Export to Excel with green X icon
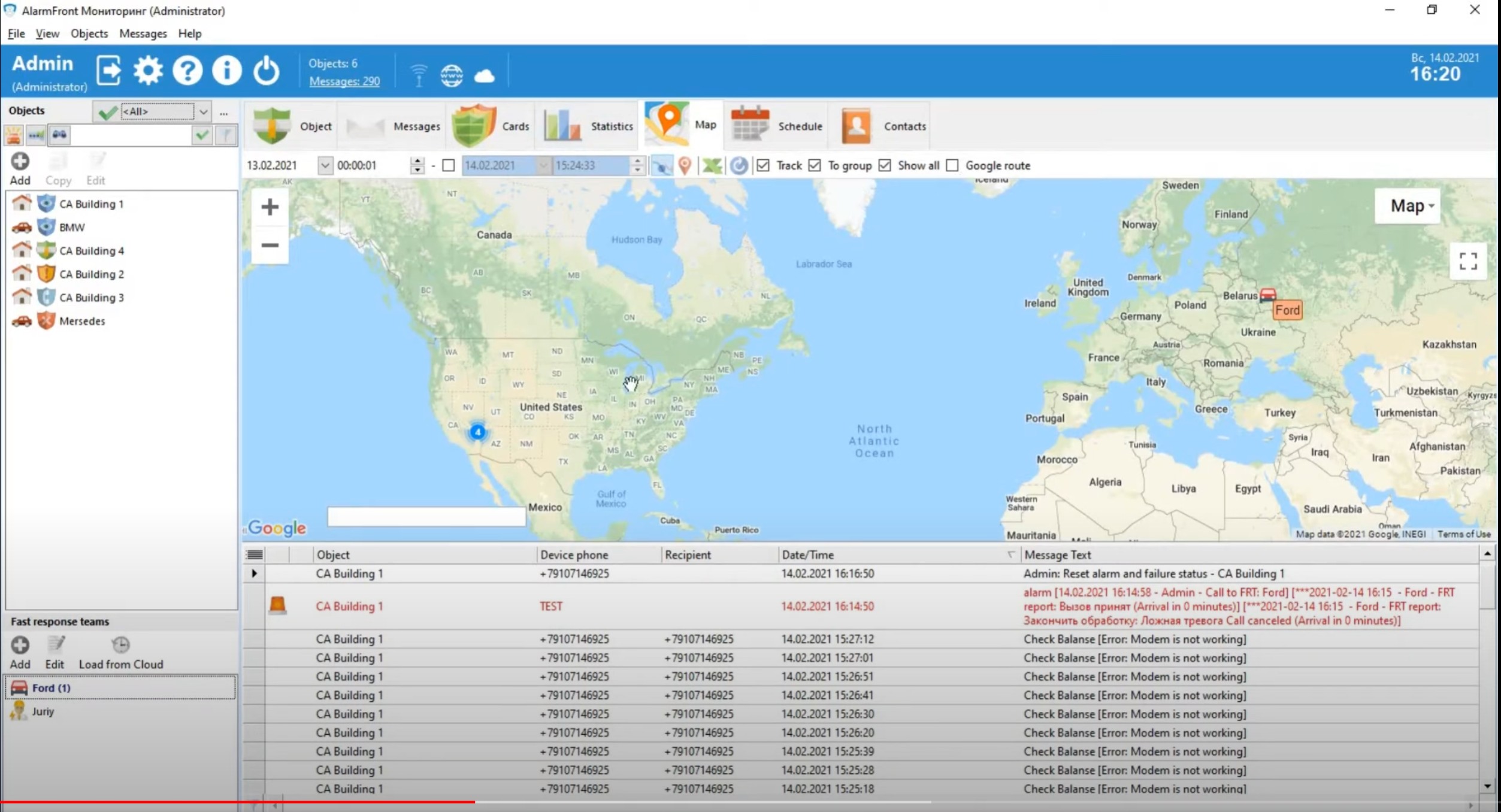 tap(712, 165)
